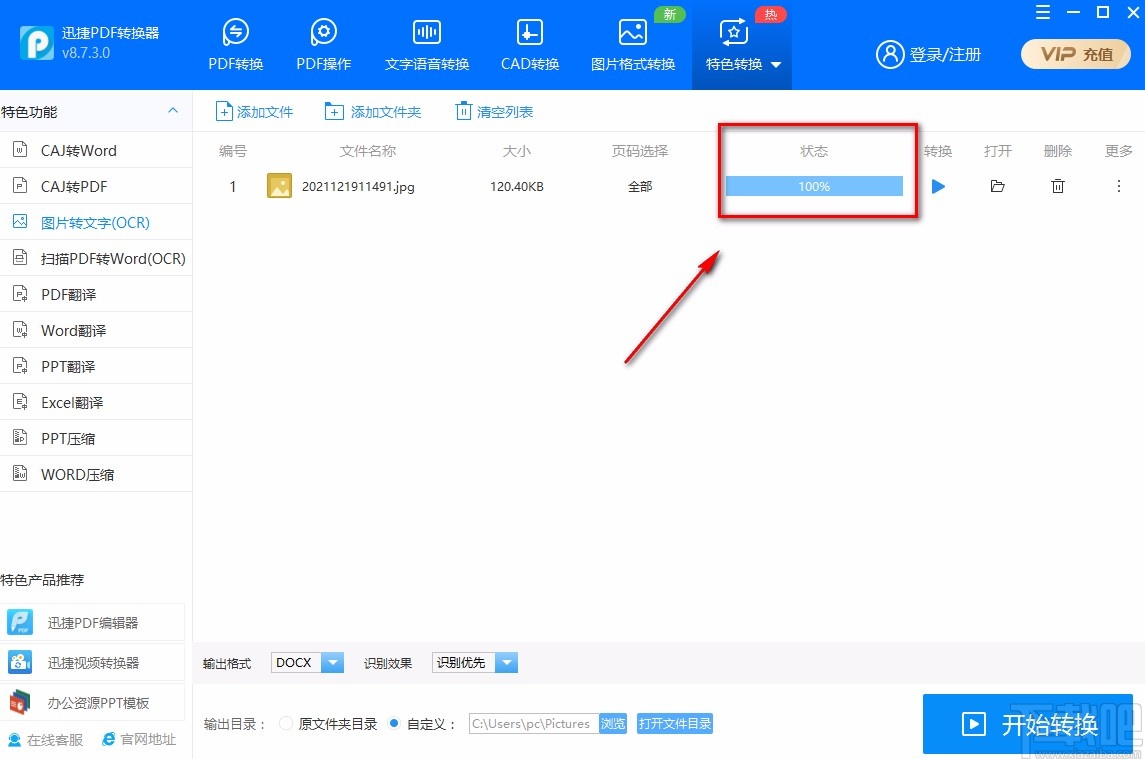1145x759 pixels.
Task: Collapse the 特色功能 sidebar section
Action: coord(172,111)
